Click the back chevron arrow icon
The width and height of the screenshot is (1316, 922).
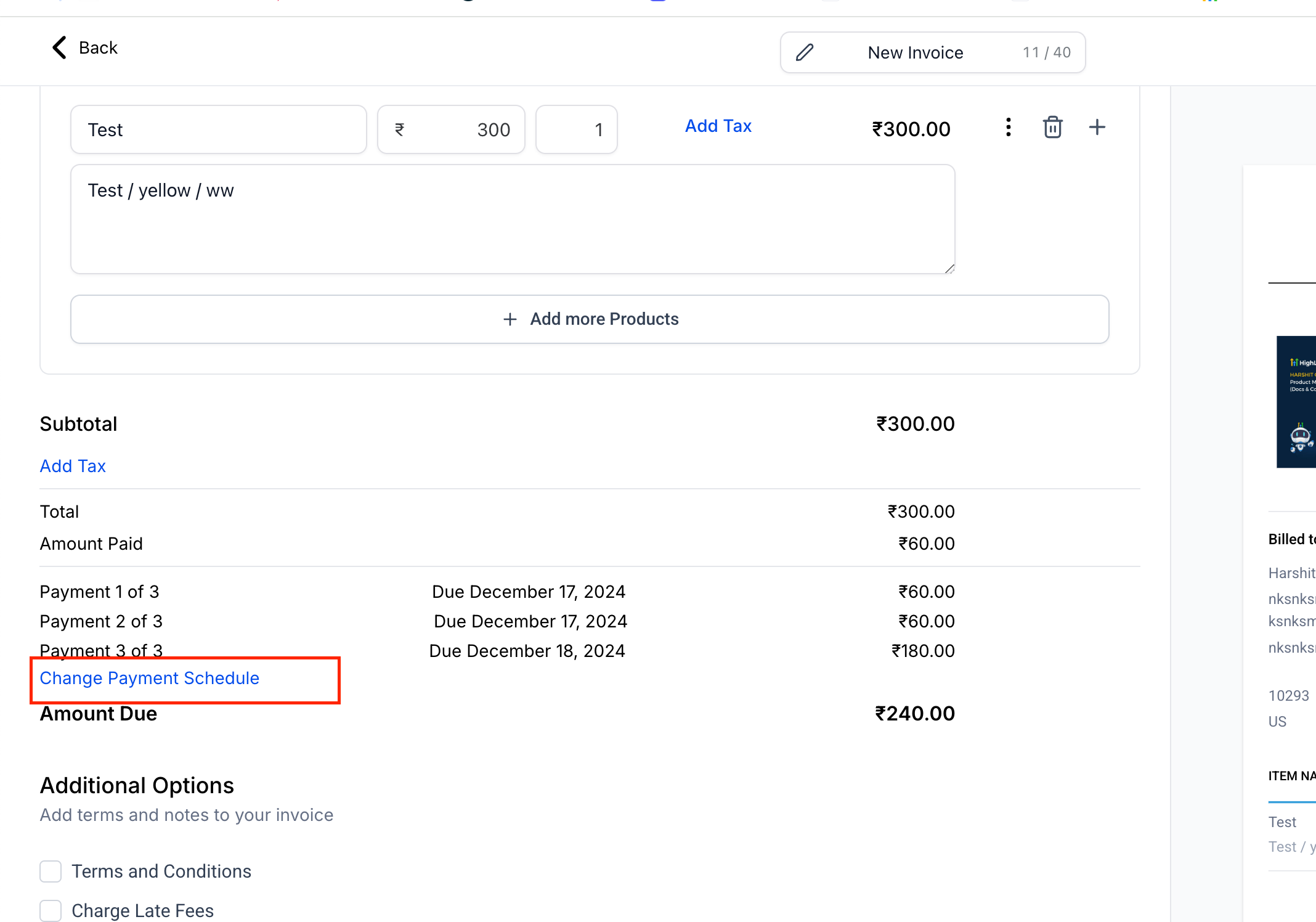click(59, 47)
